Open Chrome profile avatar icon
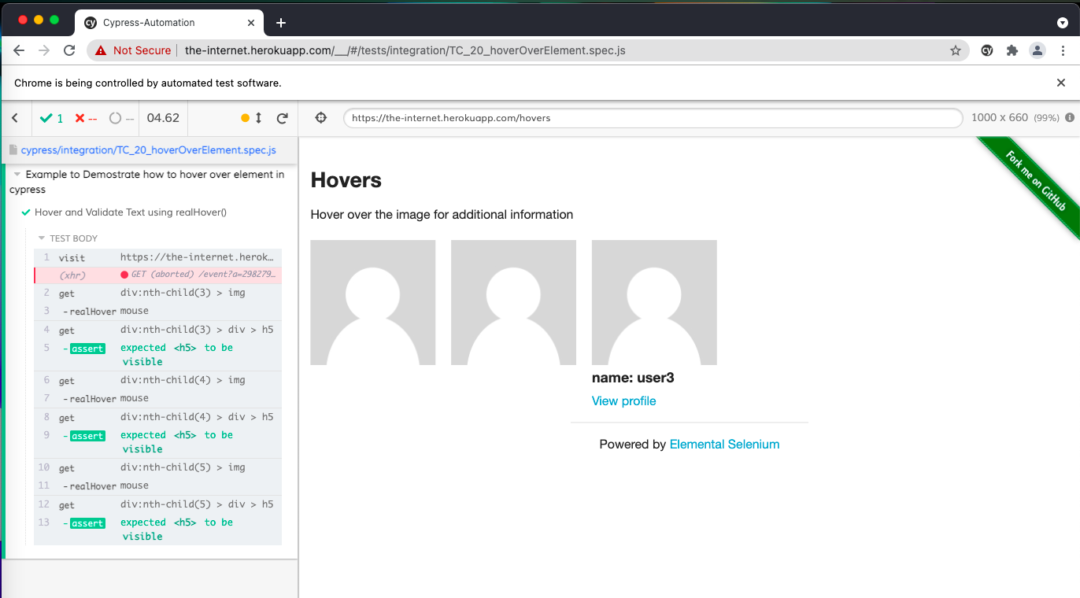Viewport: 1080px width, 598px height. (x=1037, y=50)
